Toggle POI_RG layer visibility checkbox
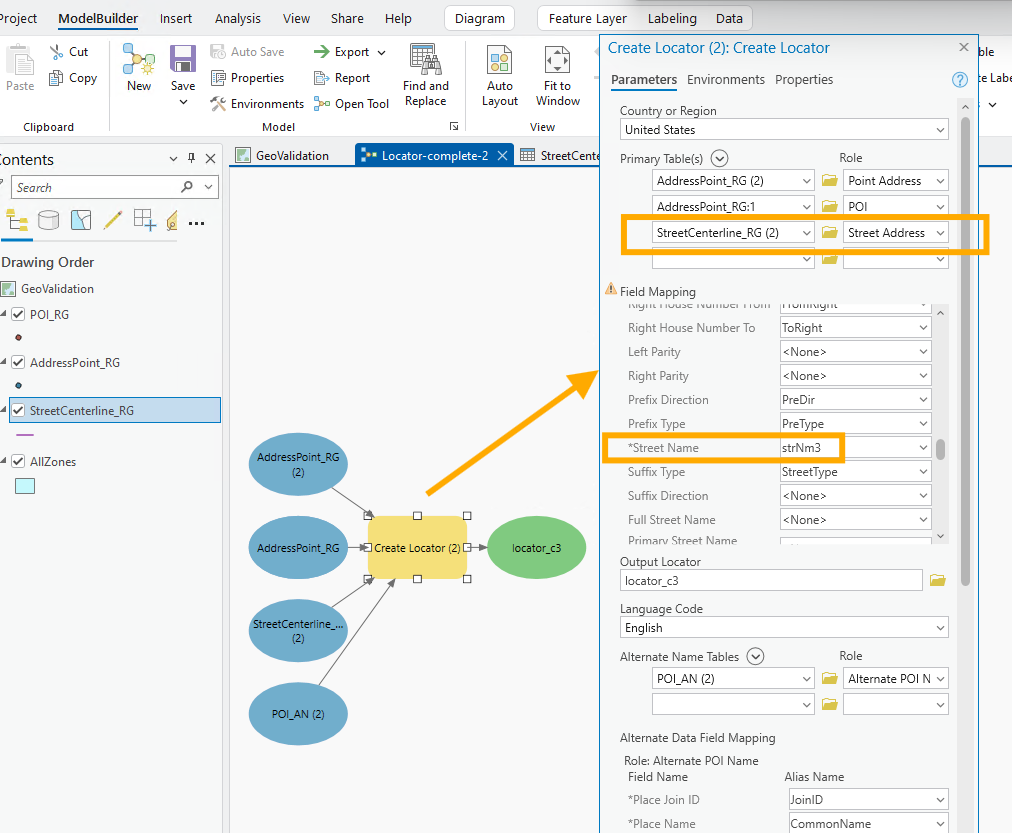Viewport: 1012px width, 833px height. coord(18,314)
